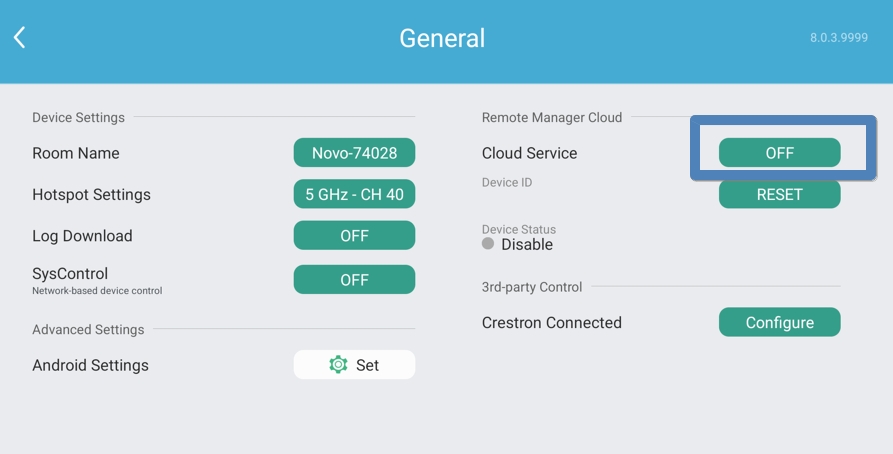The image size is (893, 454).
Task: Open the 5 GHz - CH 40 hotspot selector
Action: coord(354,194)
